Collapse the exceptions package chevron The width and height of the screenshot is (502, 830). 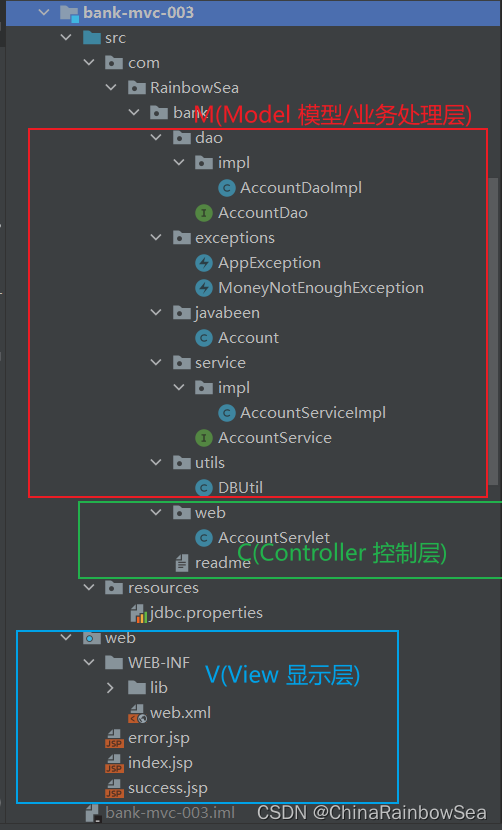point(156,238)
